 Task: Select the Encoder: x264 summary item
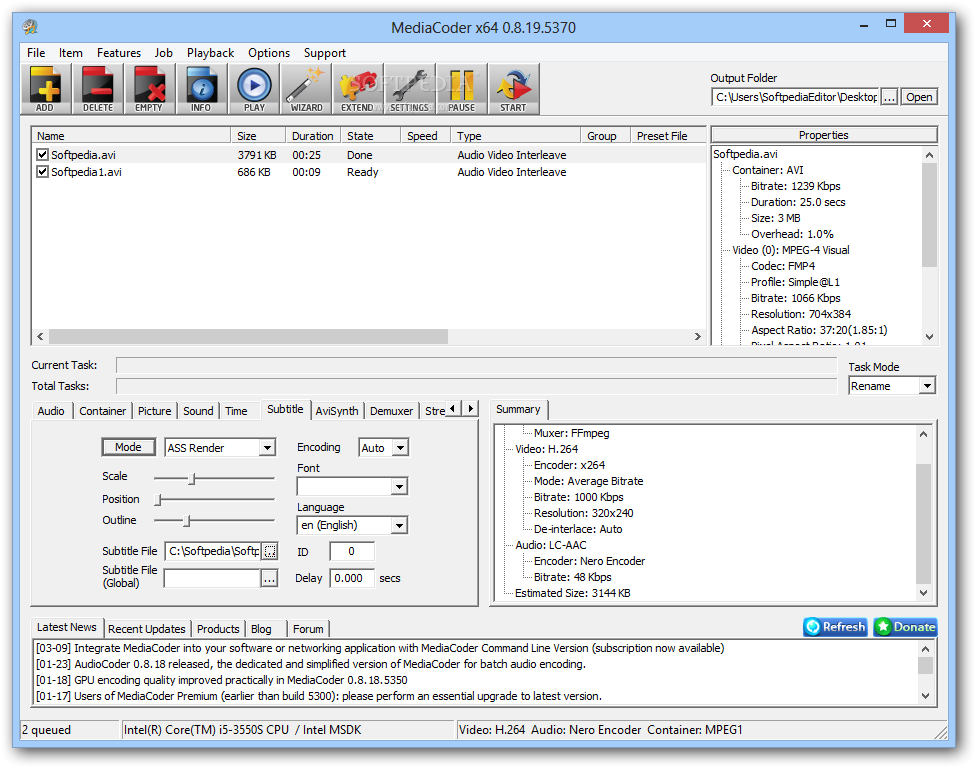pyautogui.click(x=569, y=465)
